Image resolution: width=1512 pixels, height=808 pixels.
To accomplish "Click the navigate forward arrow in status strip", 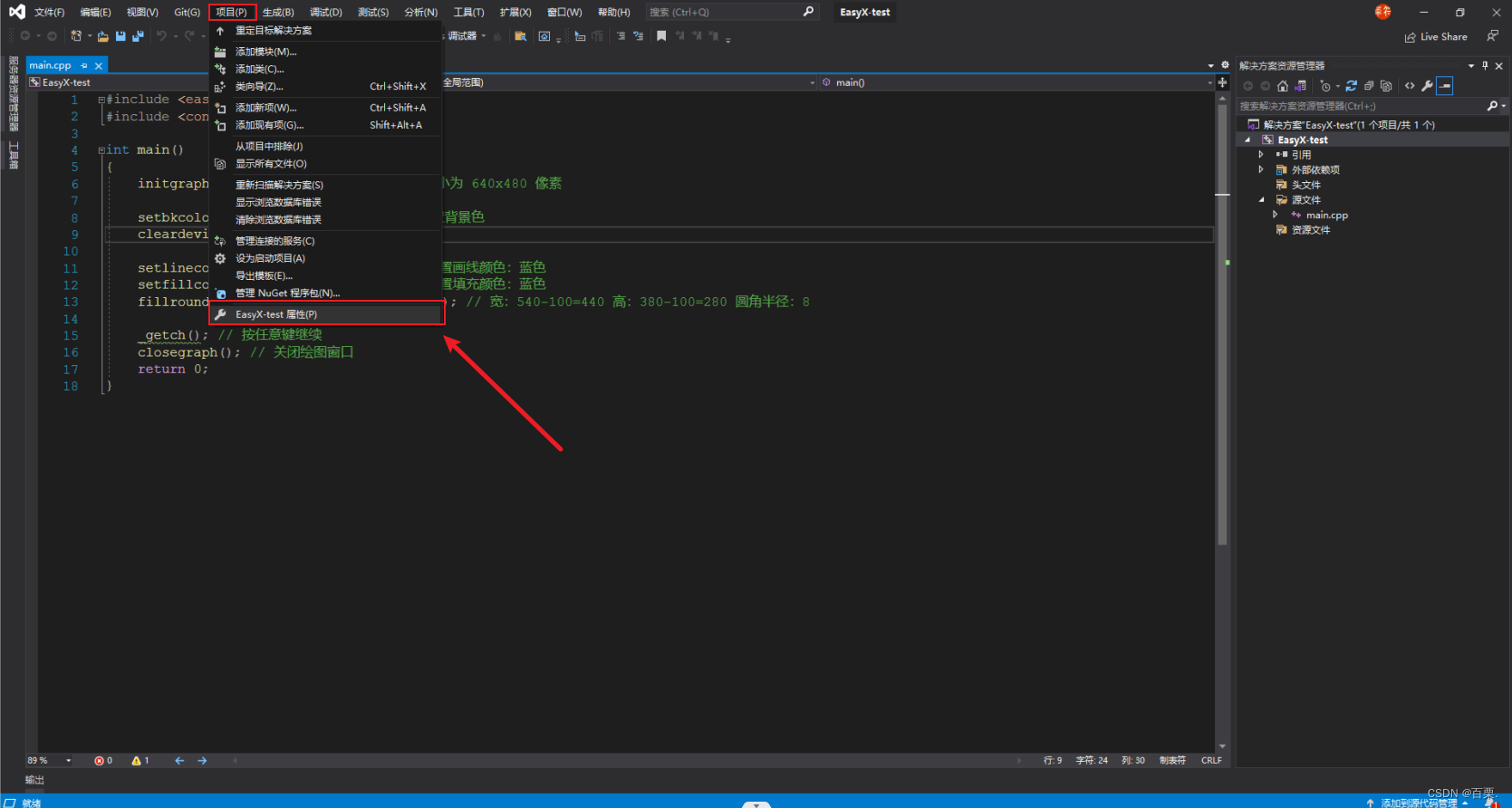I will tap(202, 761).
